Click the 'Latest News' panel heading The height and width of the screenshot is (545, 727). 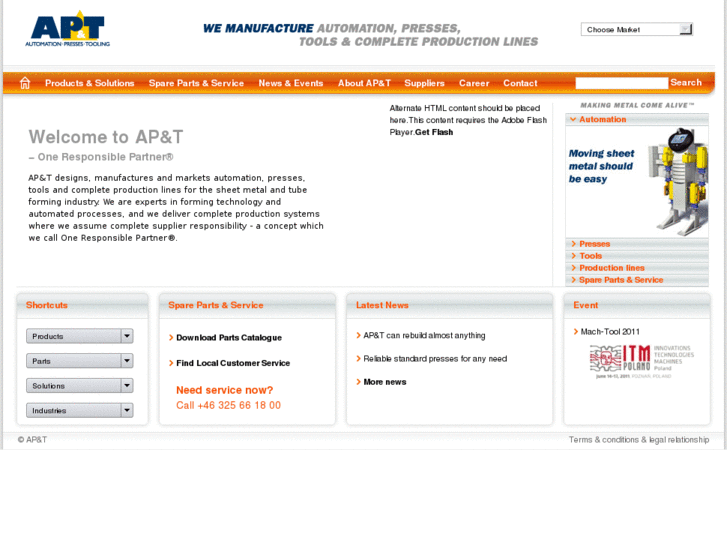[382, 305]
